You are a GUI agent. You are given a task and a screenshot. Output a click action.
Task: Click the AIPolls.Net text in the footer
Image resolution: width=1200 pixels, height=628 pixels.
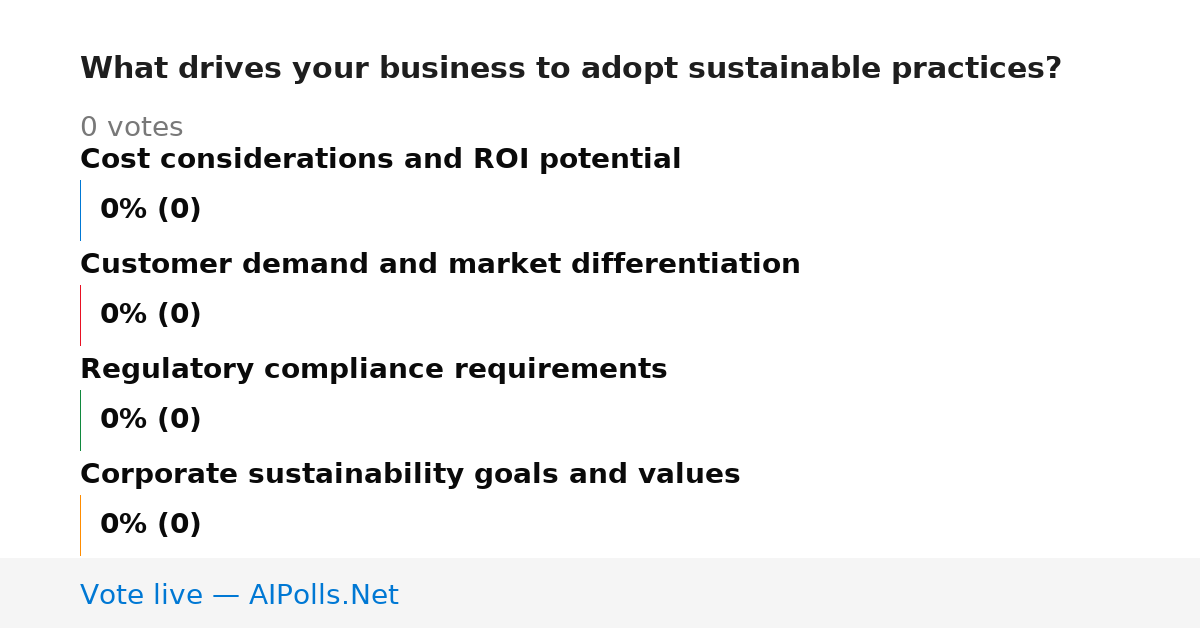[x=323, y=595]
